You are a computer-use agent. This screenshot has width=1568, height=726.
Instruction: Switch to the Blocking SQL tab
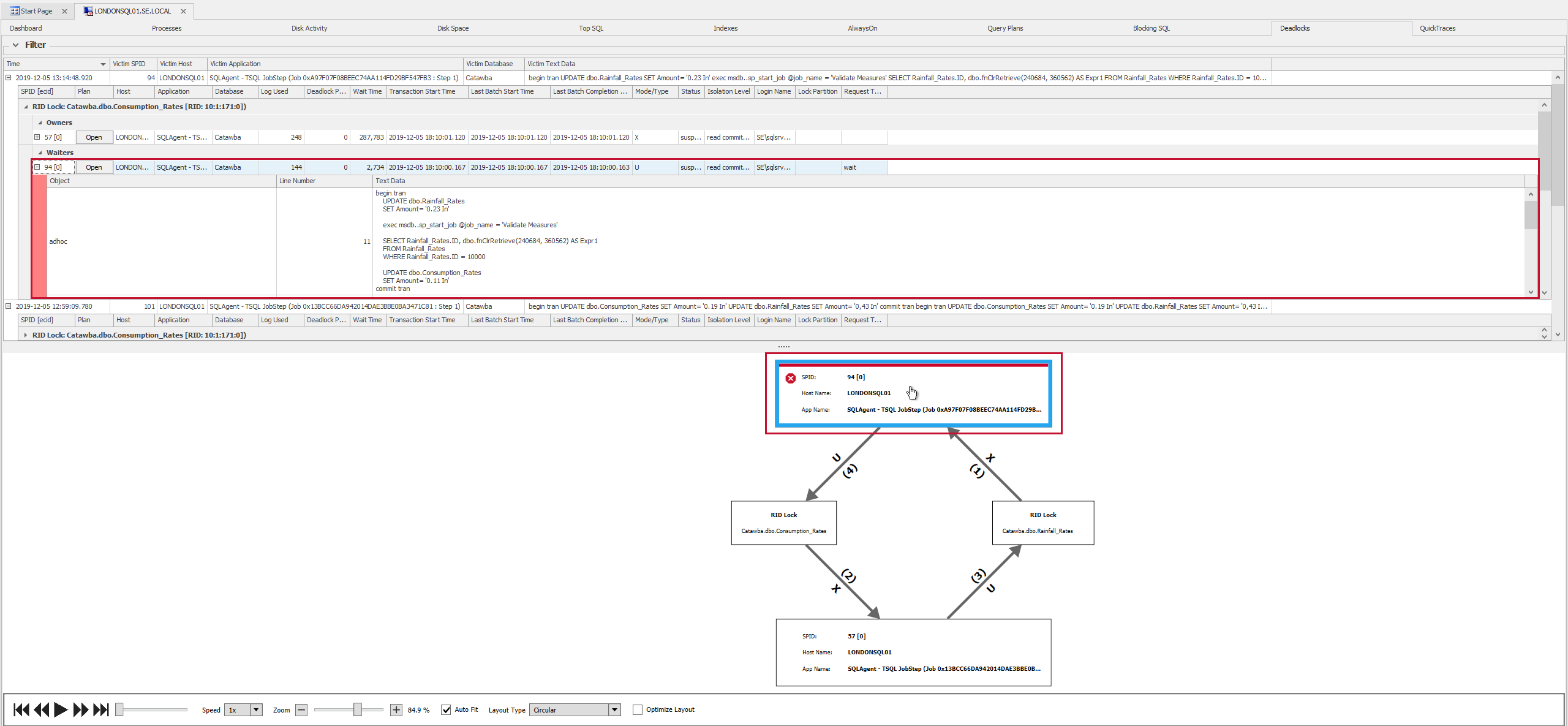tap(1150, 28)
